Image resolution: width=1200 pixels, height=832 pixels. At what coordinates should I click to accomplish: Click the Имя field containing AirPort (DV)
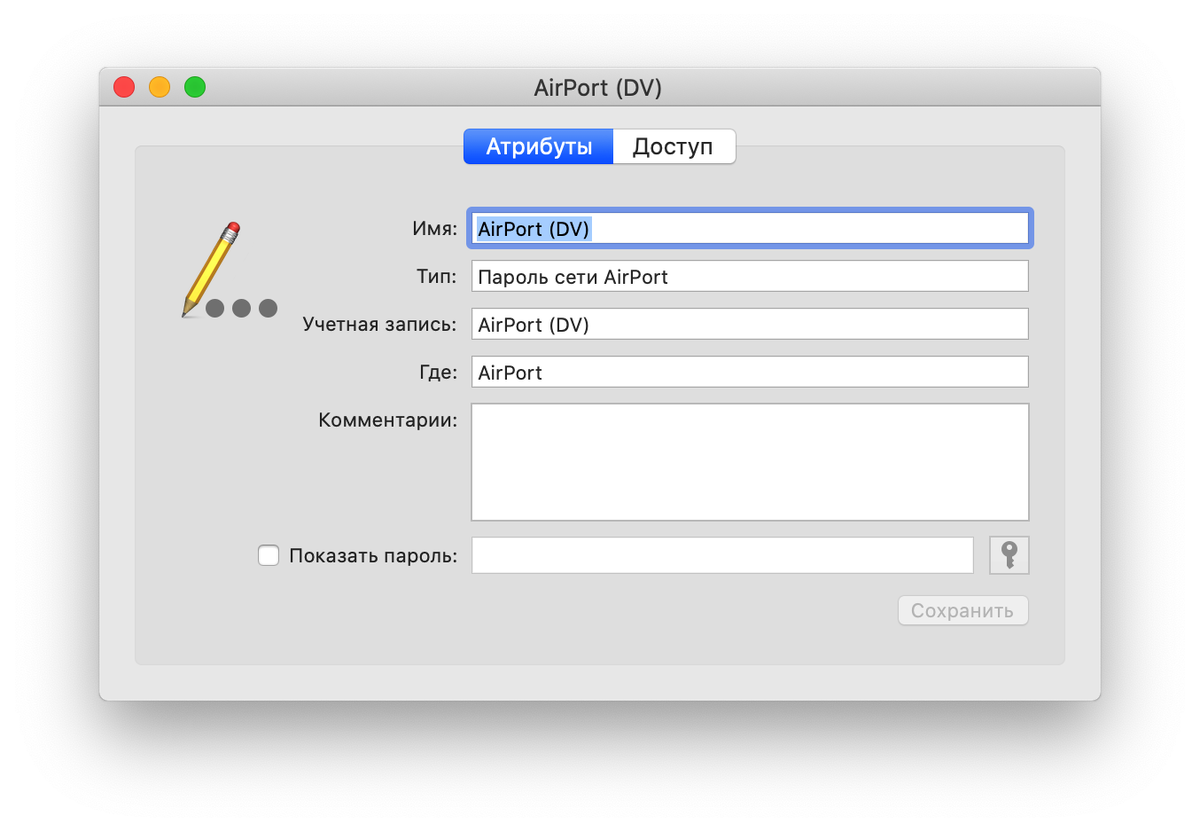[750, 229]
